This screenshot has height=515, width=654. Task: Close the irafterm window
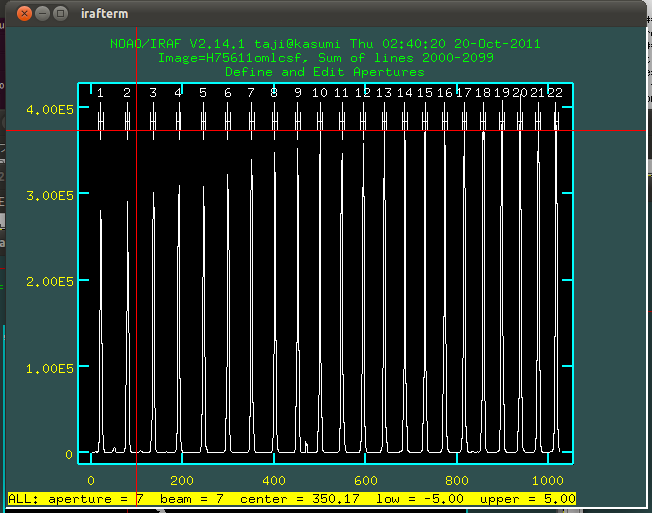(x=25, y=14)
